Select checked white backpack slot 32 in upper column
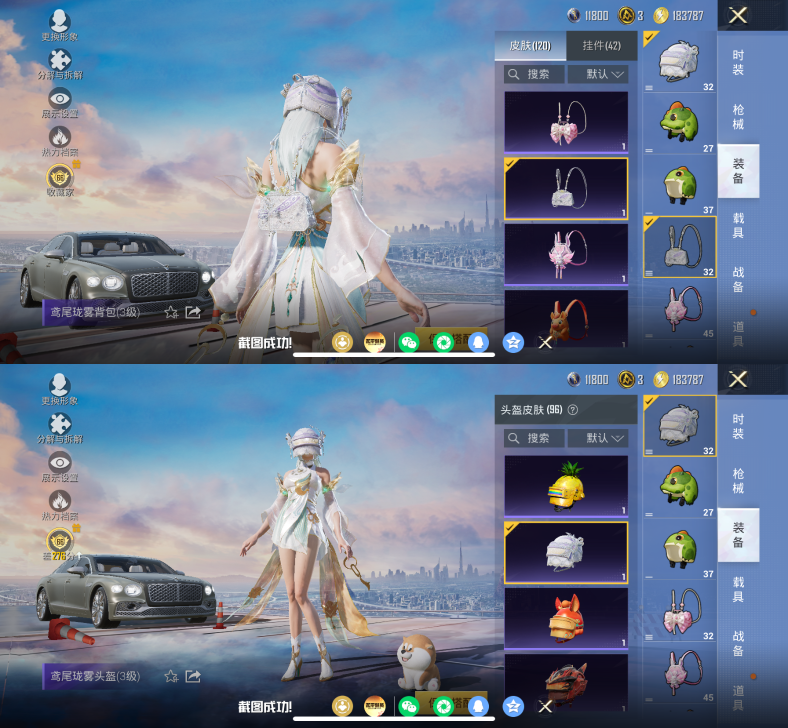The width and height of the screenshot is (788, 728). coord(679,247)
